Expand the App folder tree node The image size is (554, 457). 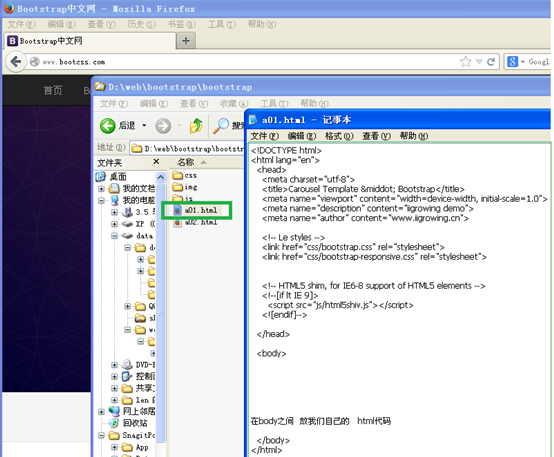point(114,447)
